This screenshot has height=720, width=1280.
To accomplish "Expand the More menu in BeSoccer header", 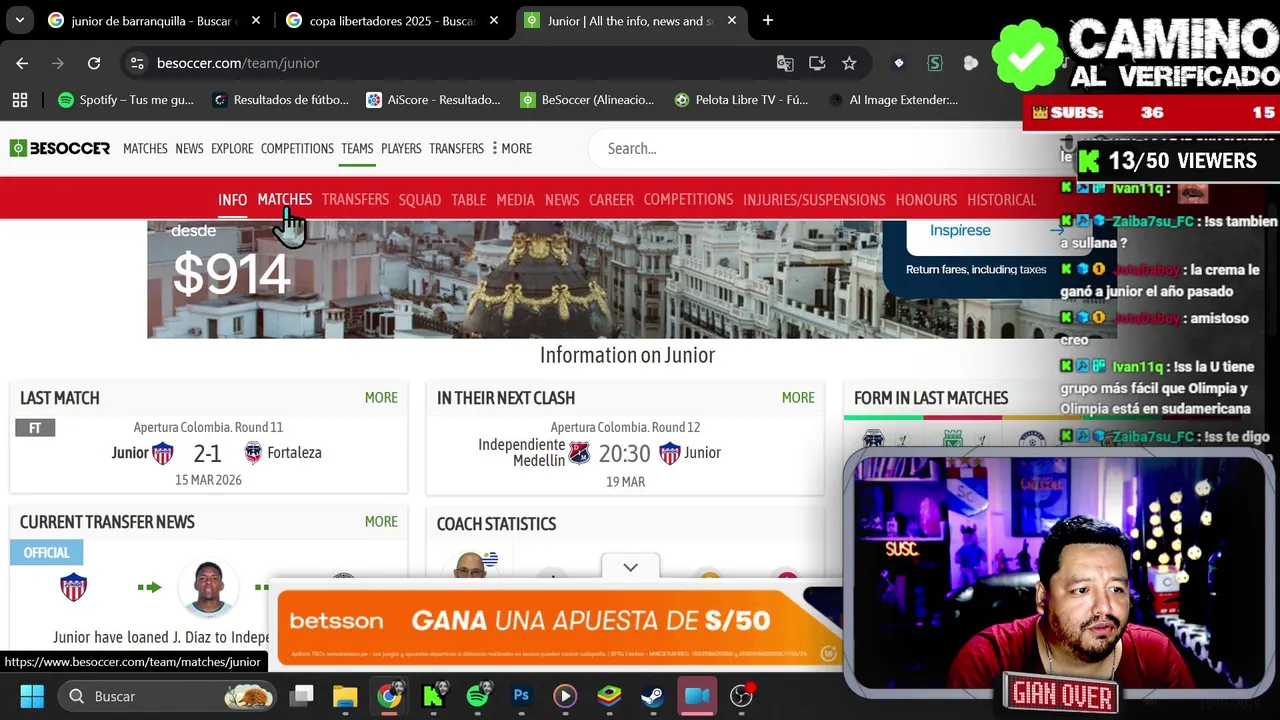I will (512, 148).
